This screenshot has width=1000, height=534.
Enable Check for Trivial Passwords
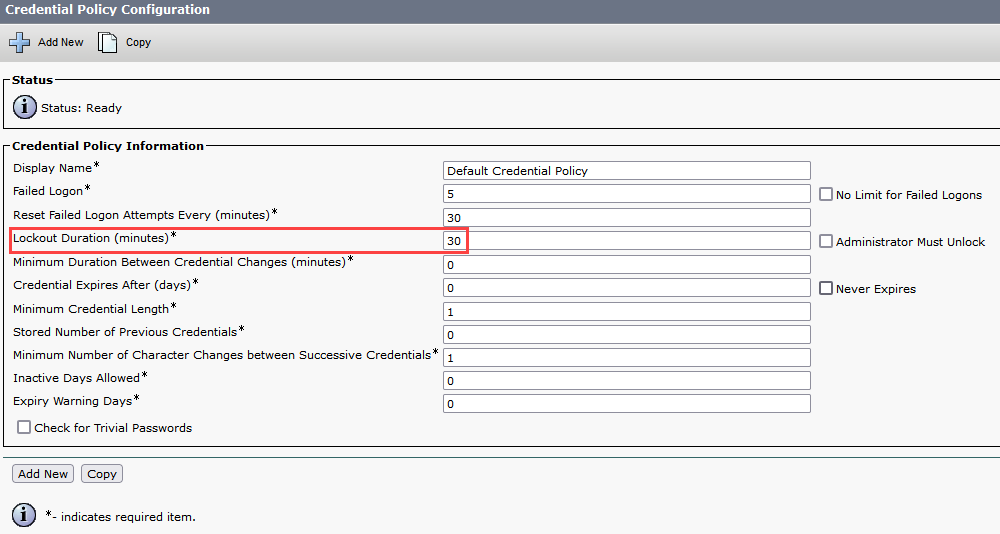(24, 427)
